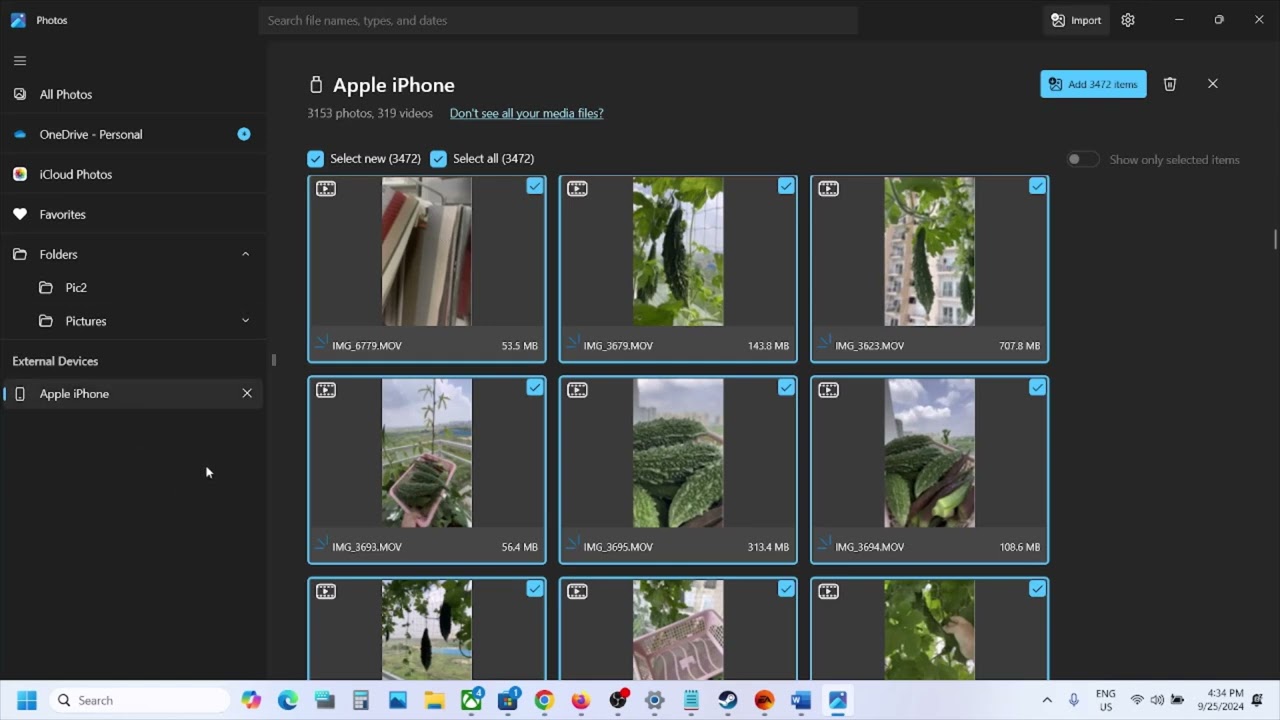Screen dimensions: 1280x720
Task: Click video icon on IMG_3695.MOV
Action: click(577, 390)
